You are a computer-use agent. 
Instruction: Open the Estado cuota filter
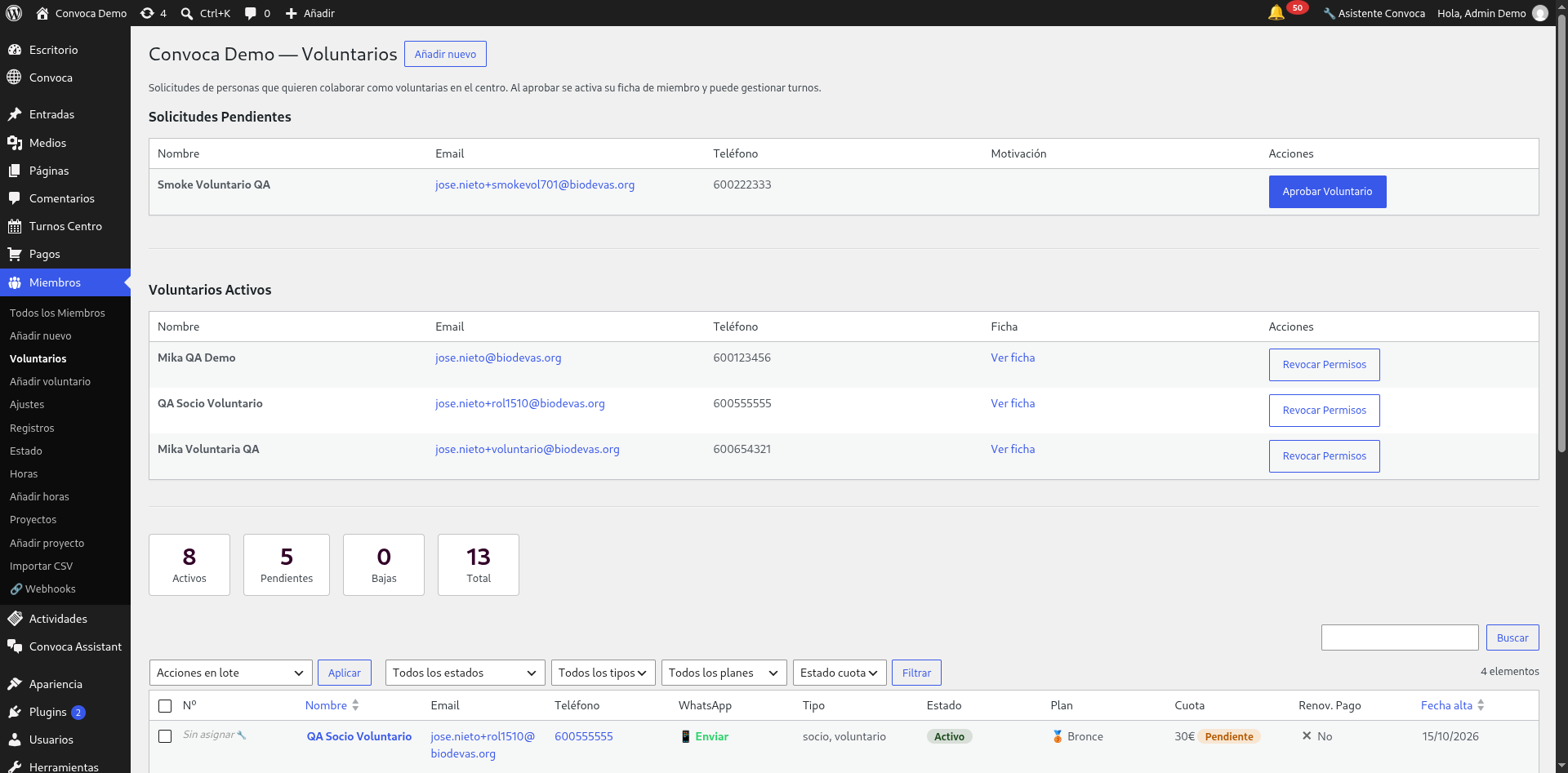[x=840, y=673]
